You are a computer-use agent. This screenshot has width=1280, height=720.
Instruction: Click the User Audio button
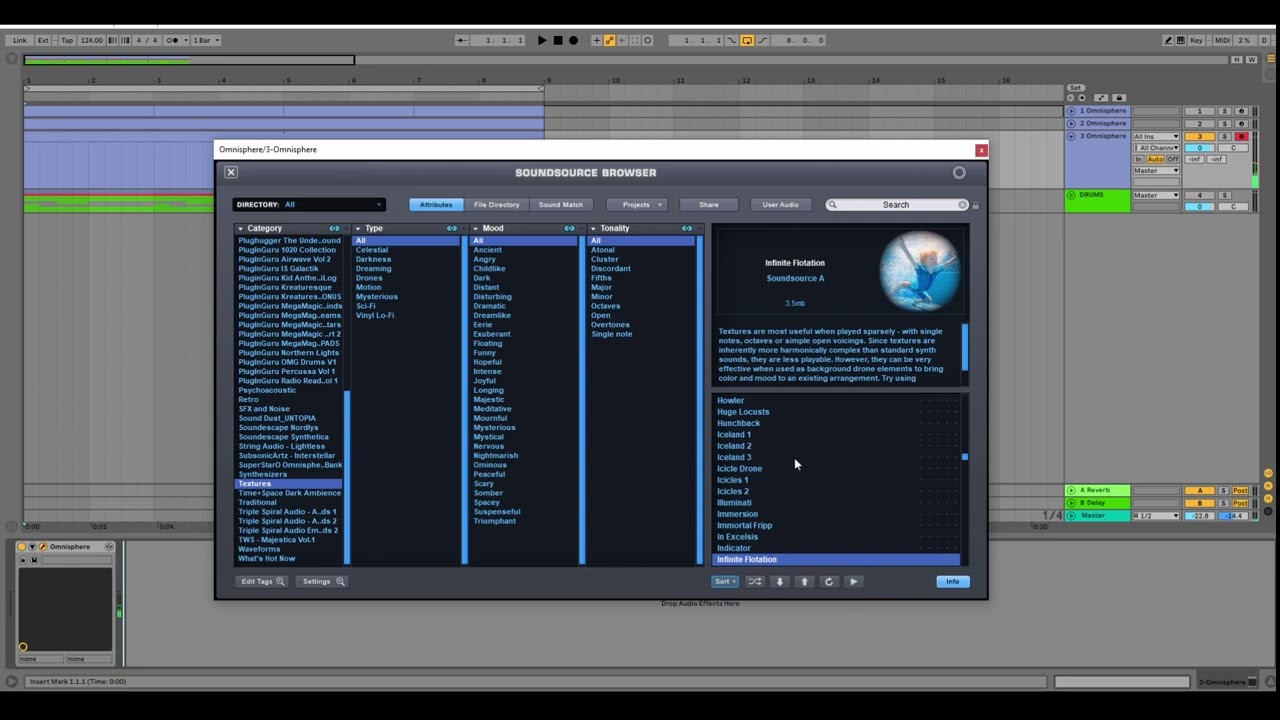tap(780, 205)
